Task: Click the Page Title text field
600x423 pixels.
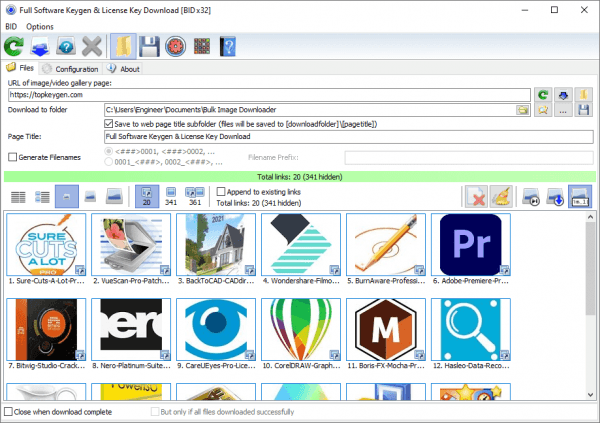Action: point(349,137)
